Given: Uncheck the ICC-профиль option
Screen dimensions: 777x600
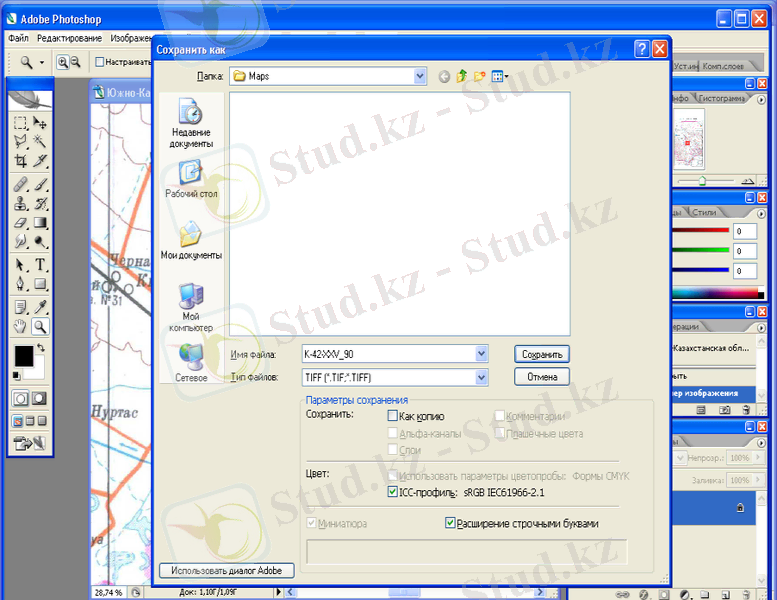Looking at the screenshot, I should coord(393,492).
